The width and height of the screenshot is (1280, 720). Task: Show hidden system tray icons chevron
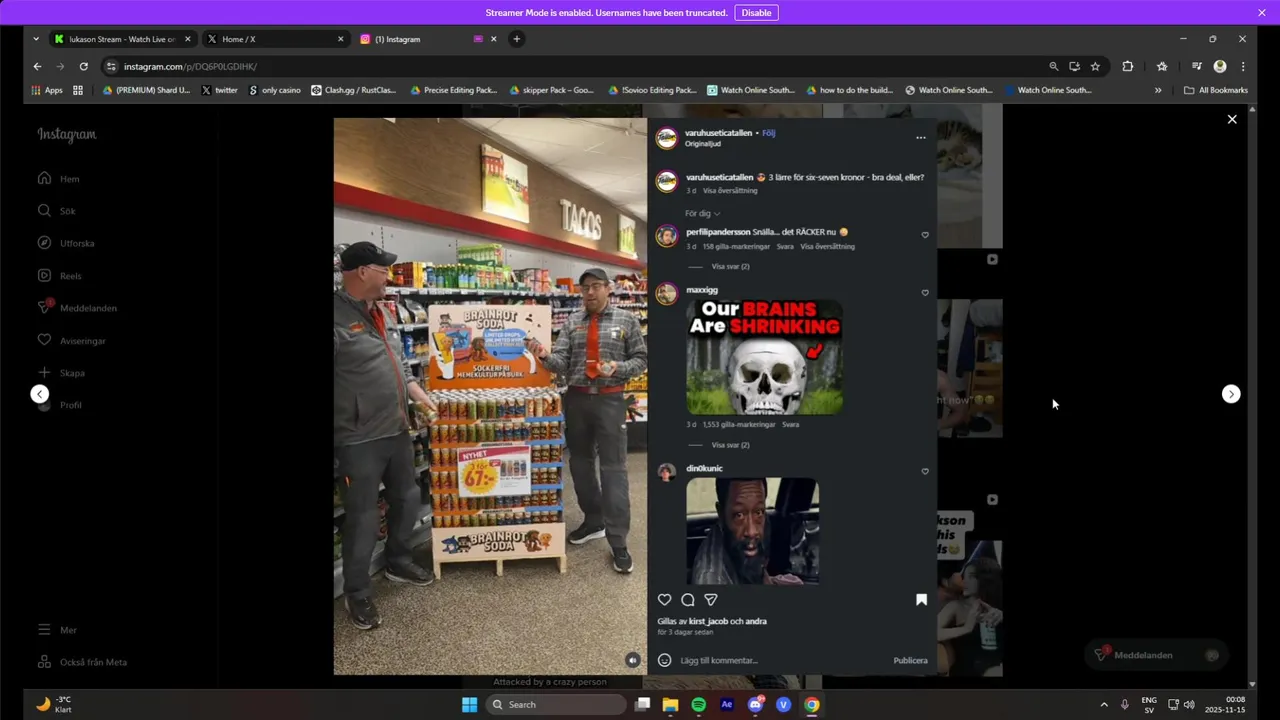pos(1104,705)
